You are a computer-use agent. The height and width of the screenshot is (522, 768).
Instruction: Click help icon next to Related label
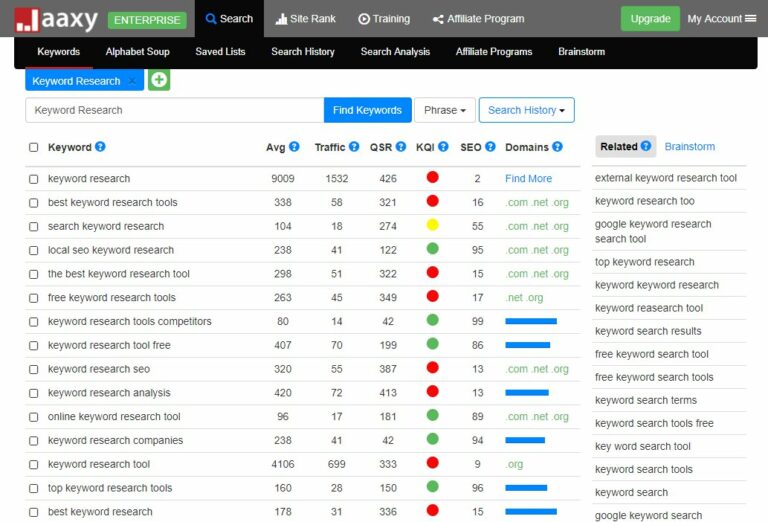coord(646,146)
